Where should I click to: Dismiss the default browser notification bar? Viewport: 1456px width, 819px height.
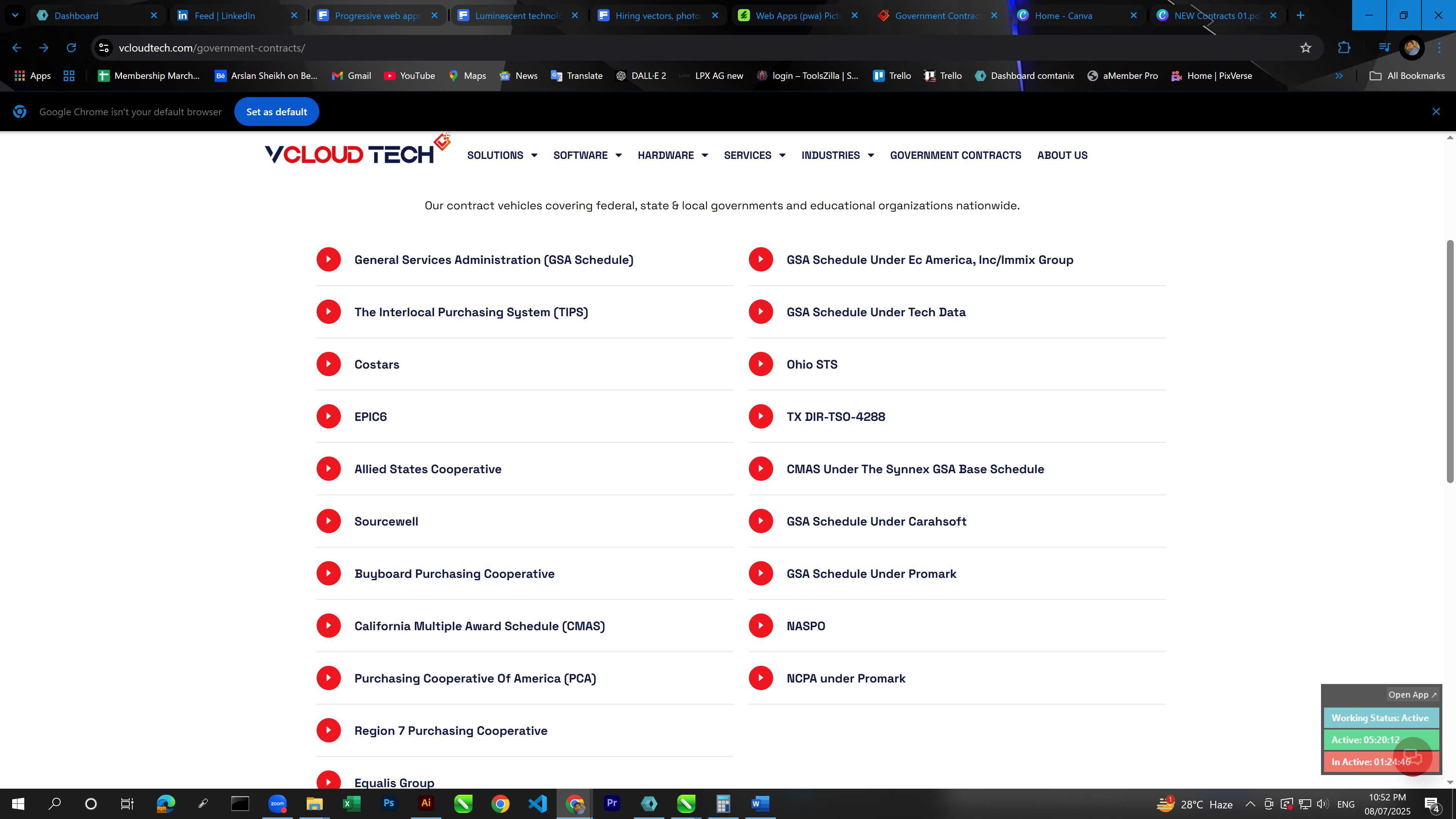tap(1436, 112)
